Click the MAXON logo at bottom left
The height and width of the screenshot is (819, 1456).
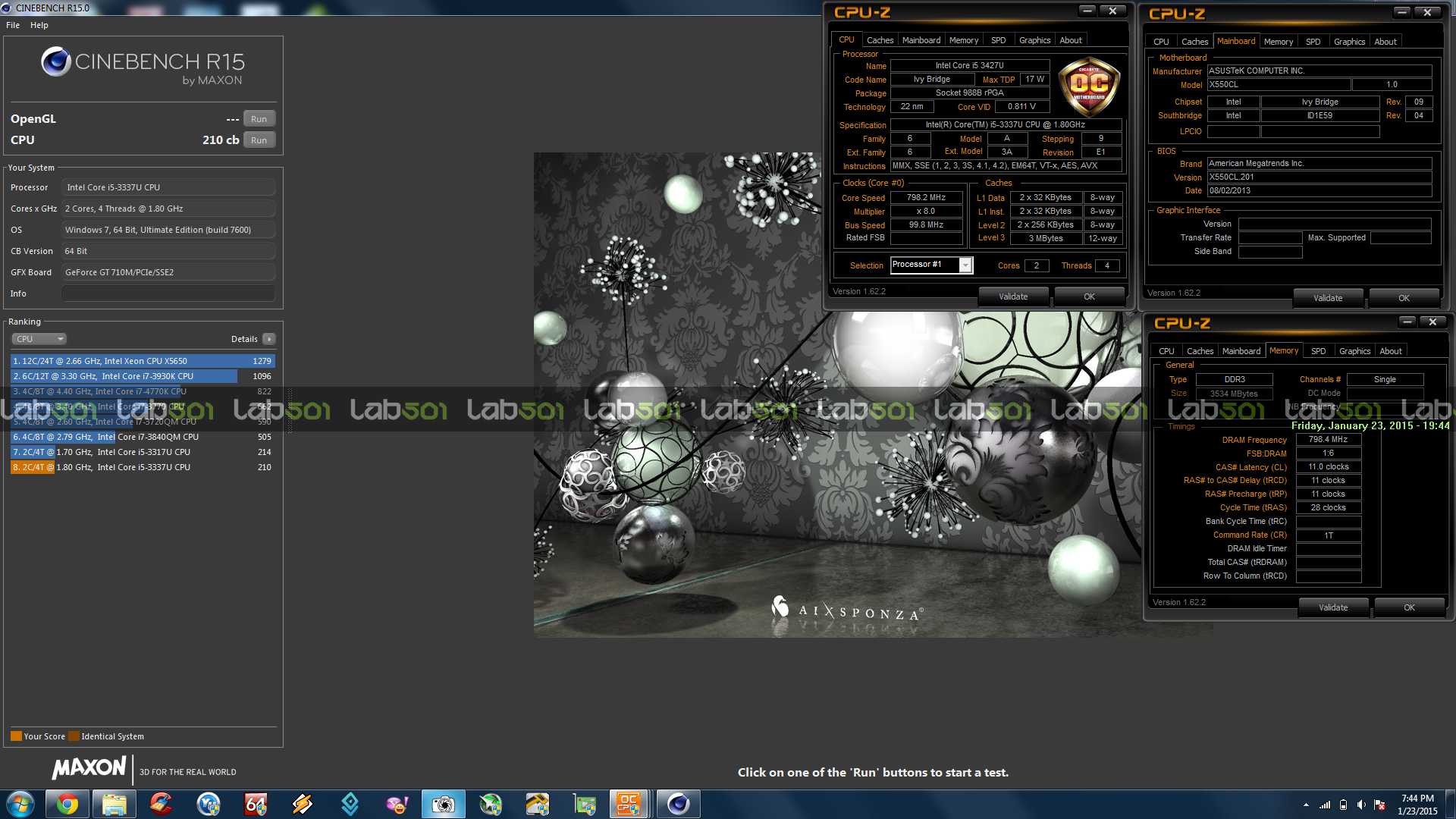coord(89,768)
